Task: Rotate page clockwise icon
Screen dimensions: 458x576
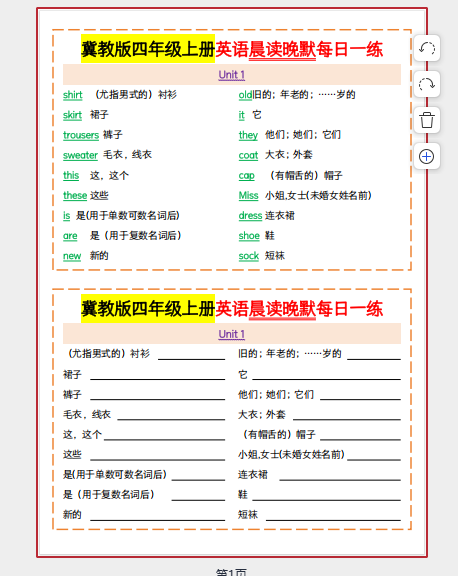Action: [x=426, y=84]
